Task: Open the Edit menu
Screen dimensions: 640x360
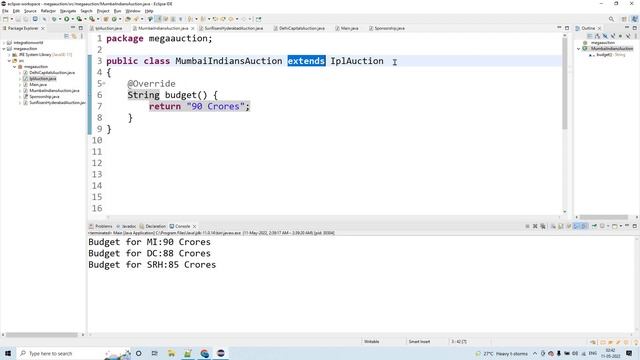Action: pos(16,11)
